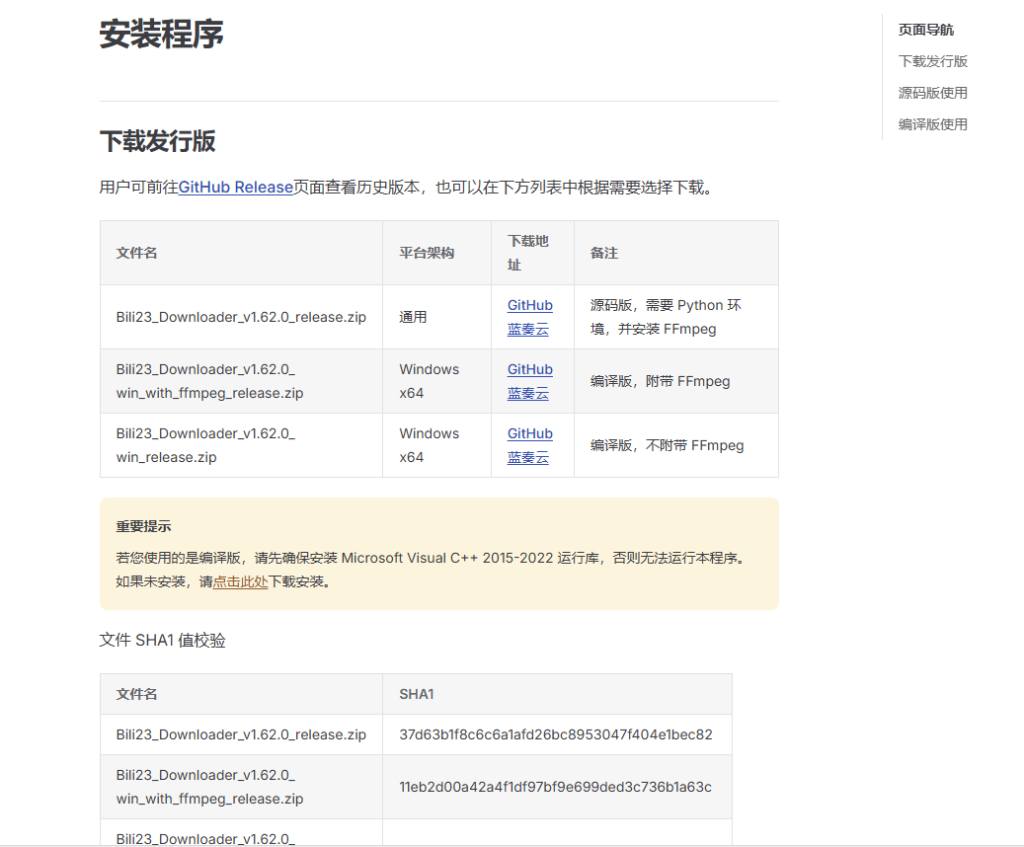Image resolution: width=1024 pixels, height=847 pixels.
Task: Click 蓝奏云 link for 不附带 FFmpeg build
Action: tap(528, 458)
